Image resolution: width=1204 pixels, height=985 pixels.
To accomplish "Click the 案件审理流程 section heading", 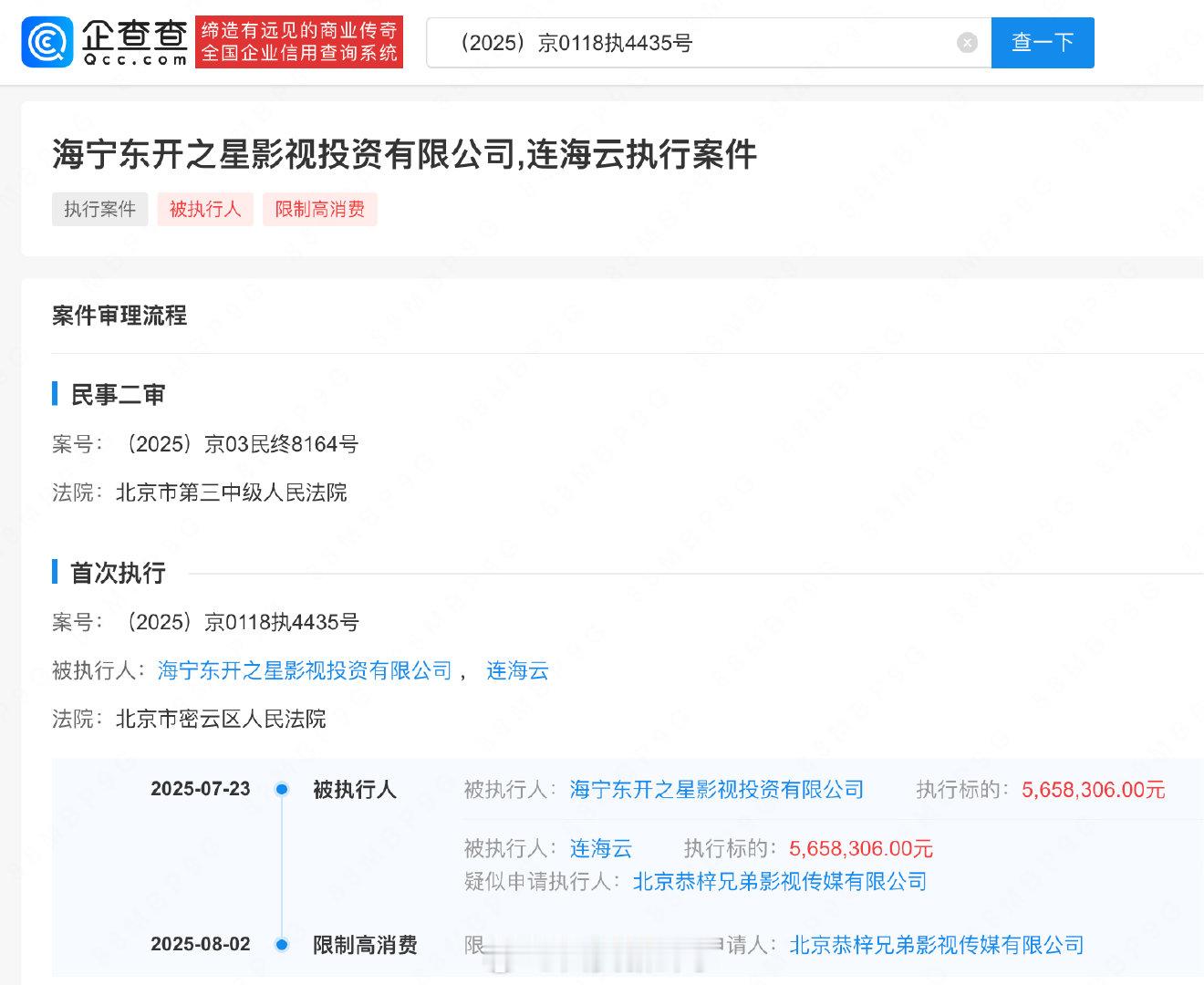I will click(x=119, y=316).
